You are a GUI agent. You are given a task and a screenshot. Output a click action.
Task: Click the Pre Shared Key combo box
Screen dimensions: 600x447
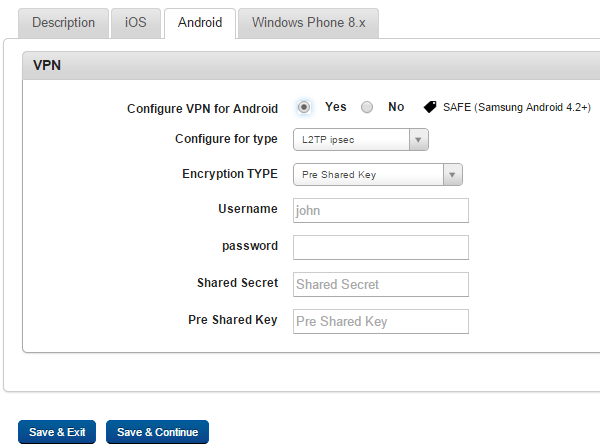point(378,175)
